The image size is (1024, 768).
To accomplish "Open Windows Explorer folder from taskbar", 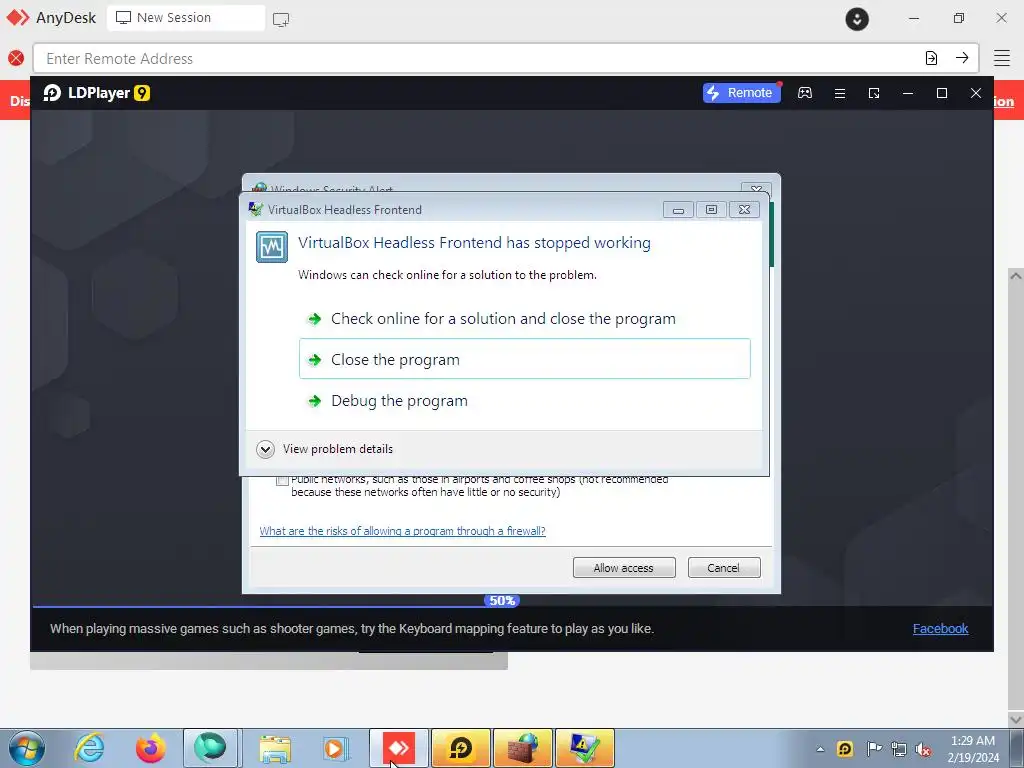I will click(x=274, y=748).
